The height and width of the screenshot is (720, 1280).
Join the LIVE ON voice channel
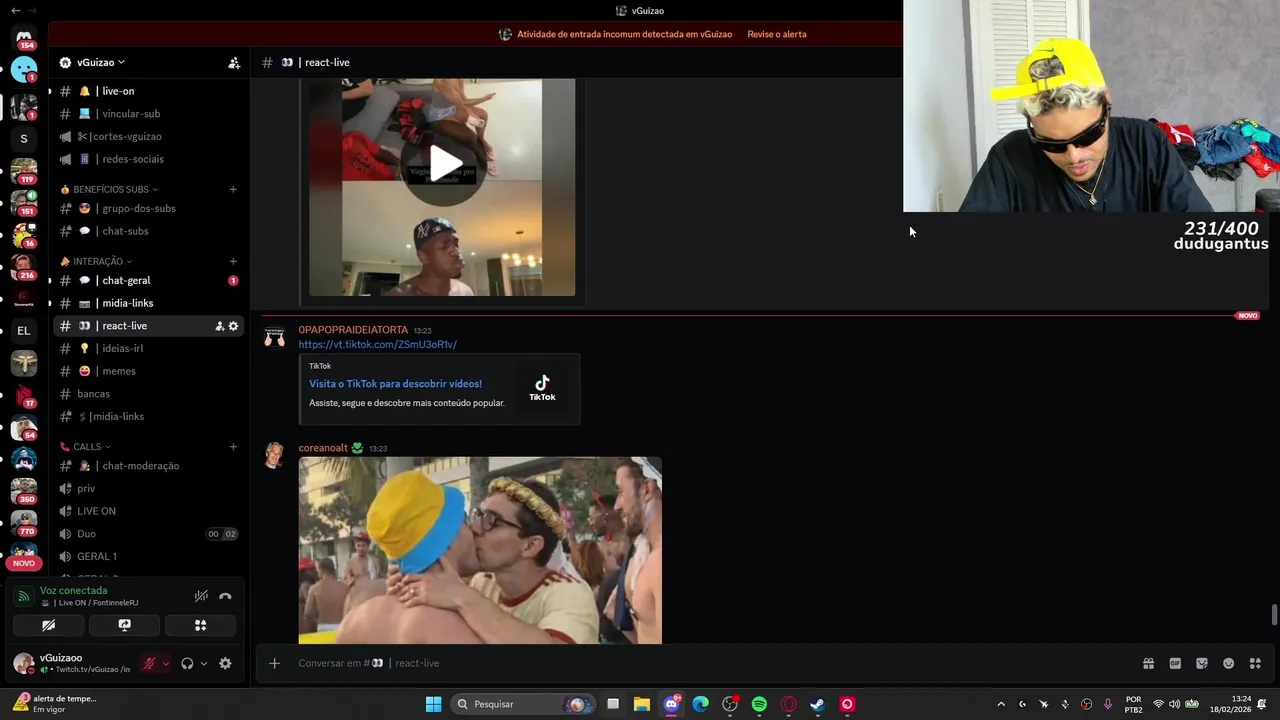[148, 511]
